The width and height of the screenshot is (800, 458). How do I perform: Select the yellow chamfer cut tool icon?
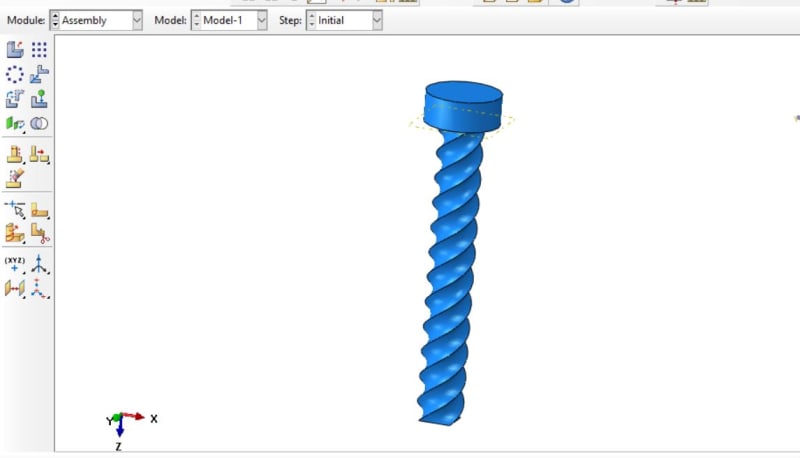[15, 179]
